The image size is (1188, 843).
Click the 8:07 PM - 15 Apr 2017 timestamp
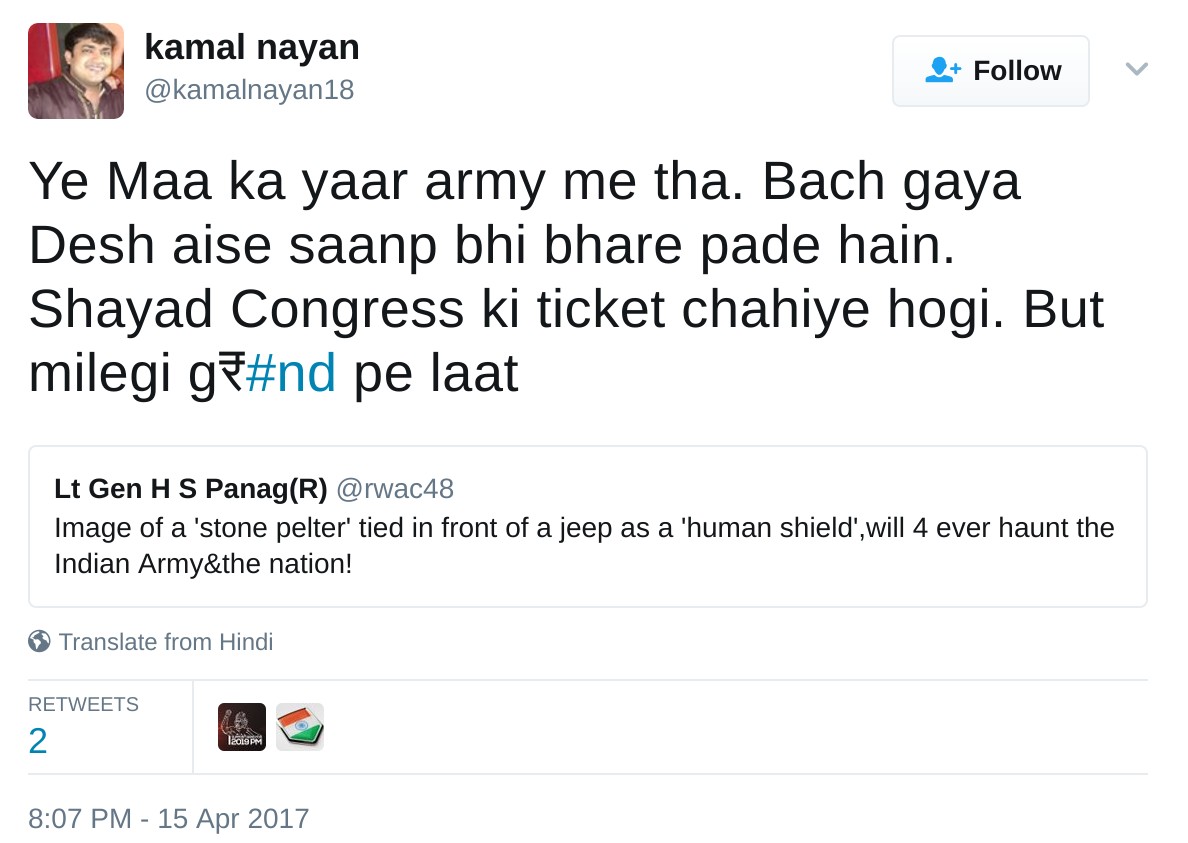[x=168, y=818]
